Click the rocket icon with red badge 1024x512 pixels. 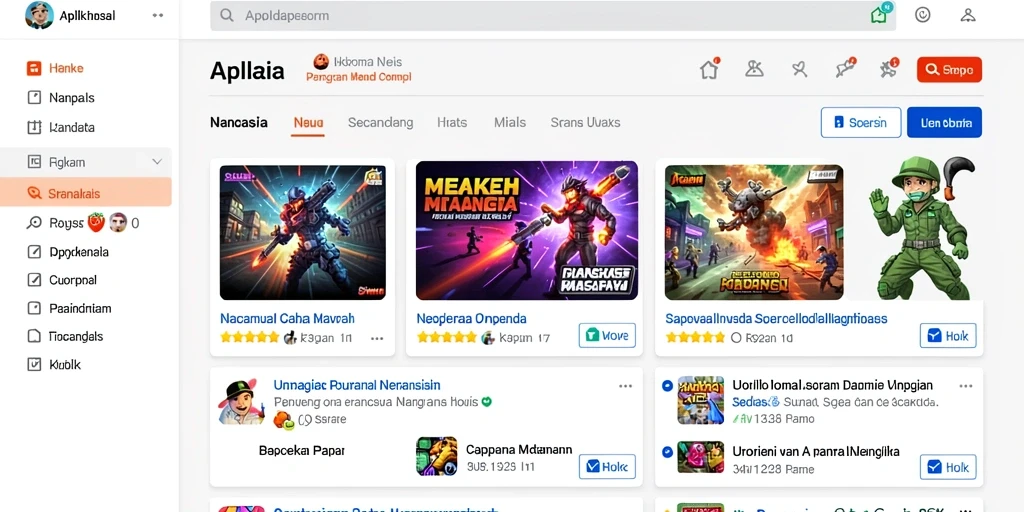[845, 69]
